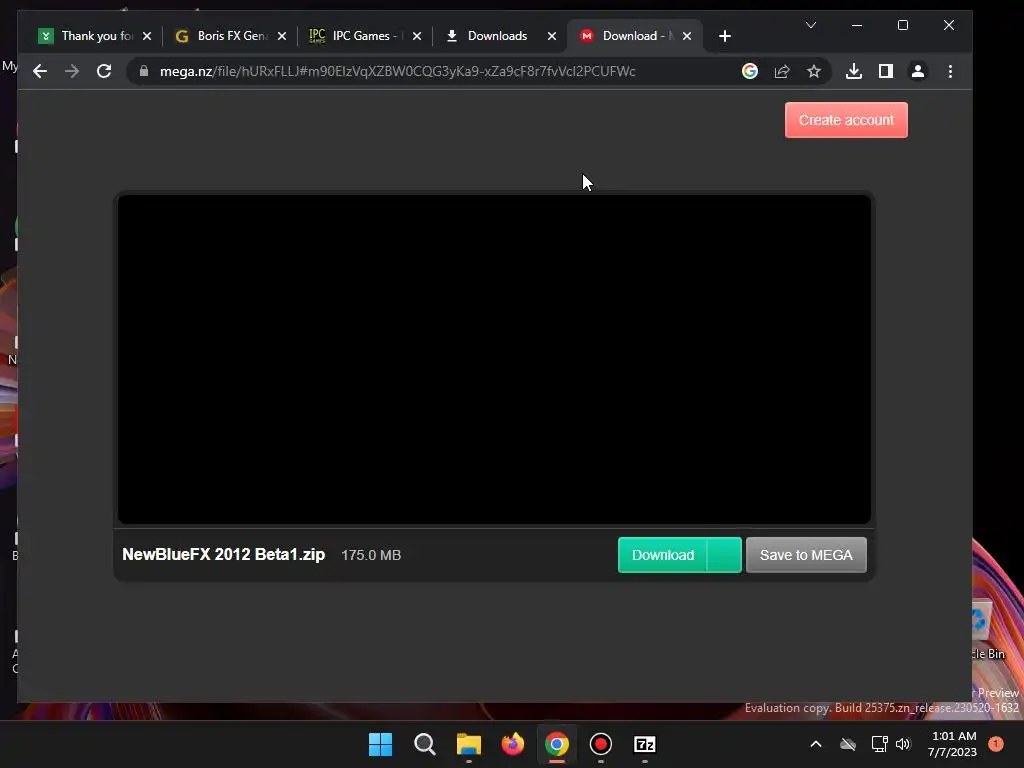This screenshot has width=1024, height=768.
Task: Launch Firefox from taskbar
Action: click(x=513, y=744)
